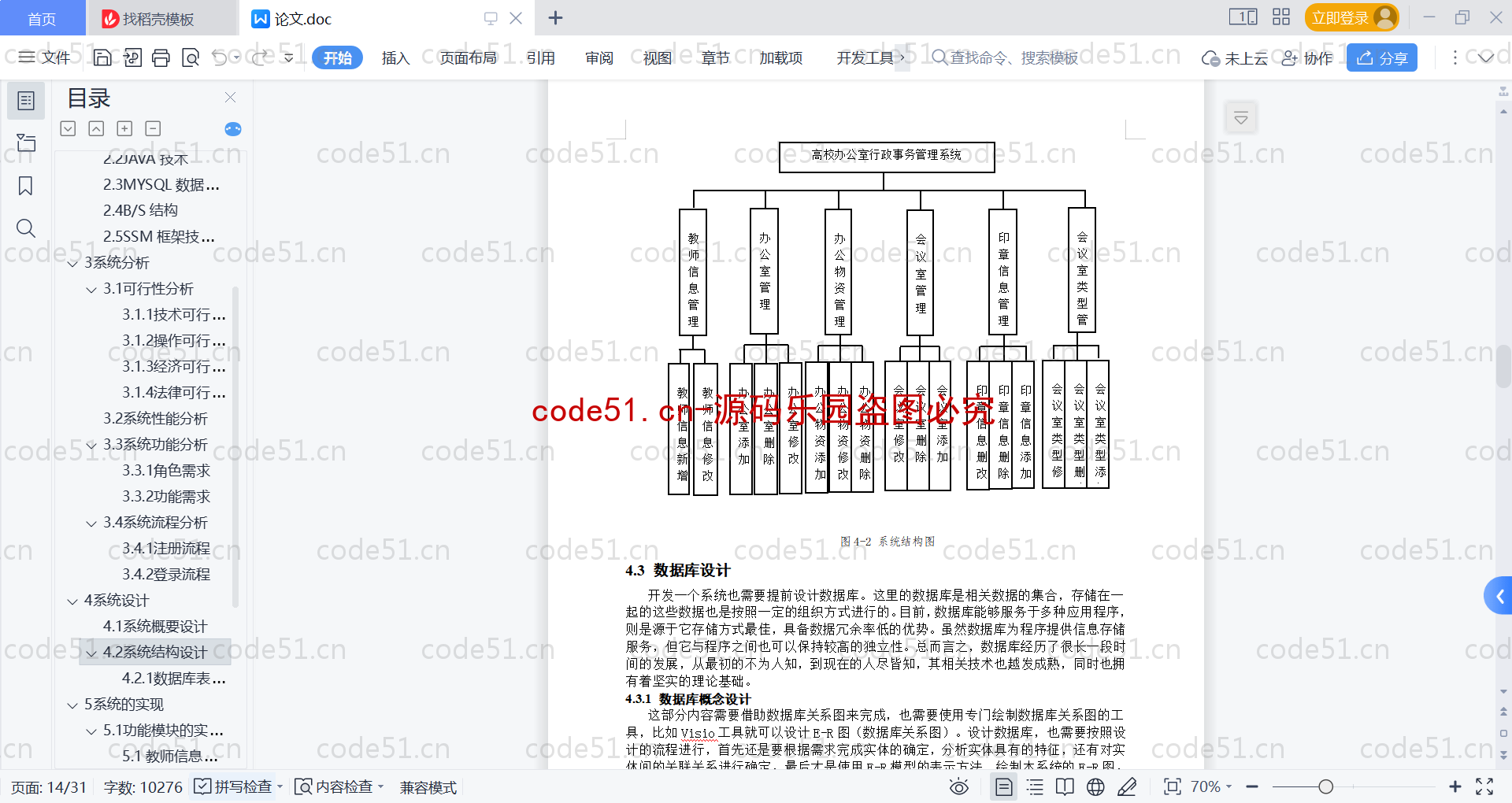
Task: Select the 插入 ribbon tab
Action: [395, 57]
